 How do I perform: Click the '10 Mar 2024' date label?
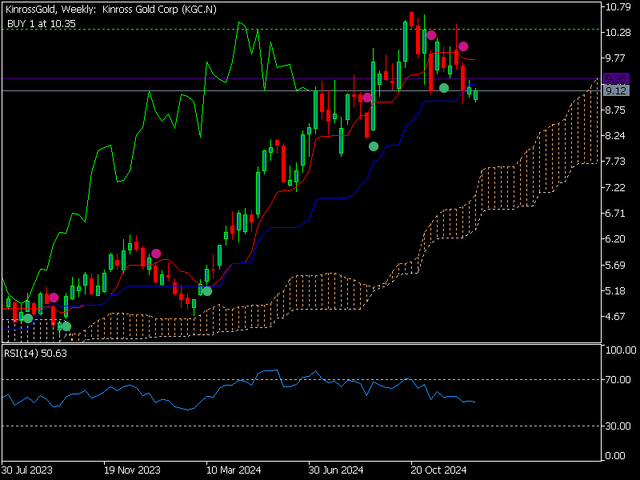[233, 470]
